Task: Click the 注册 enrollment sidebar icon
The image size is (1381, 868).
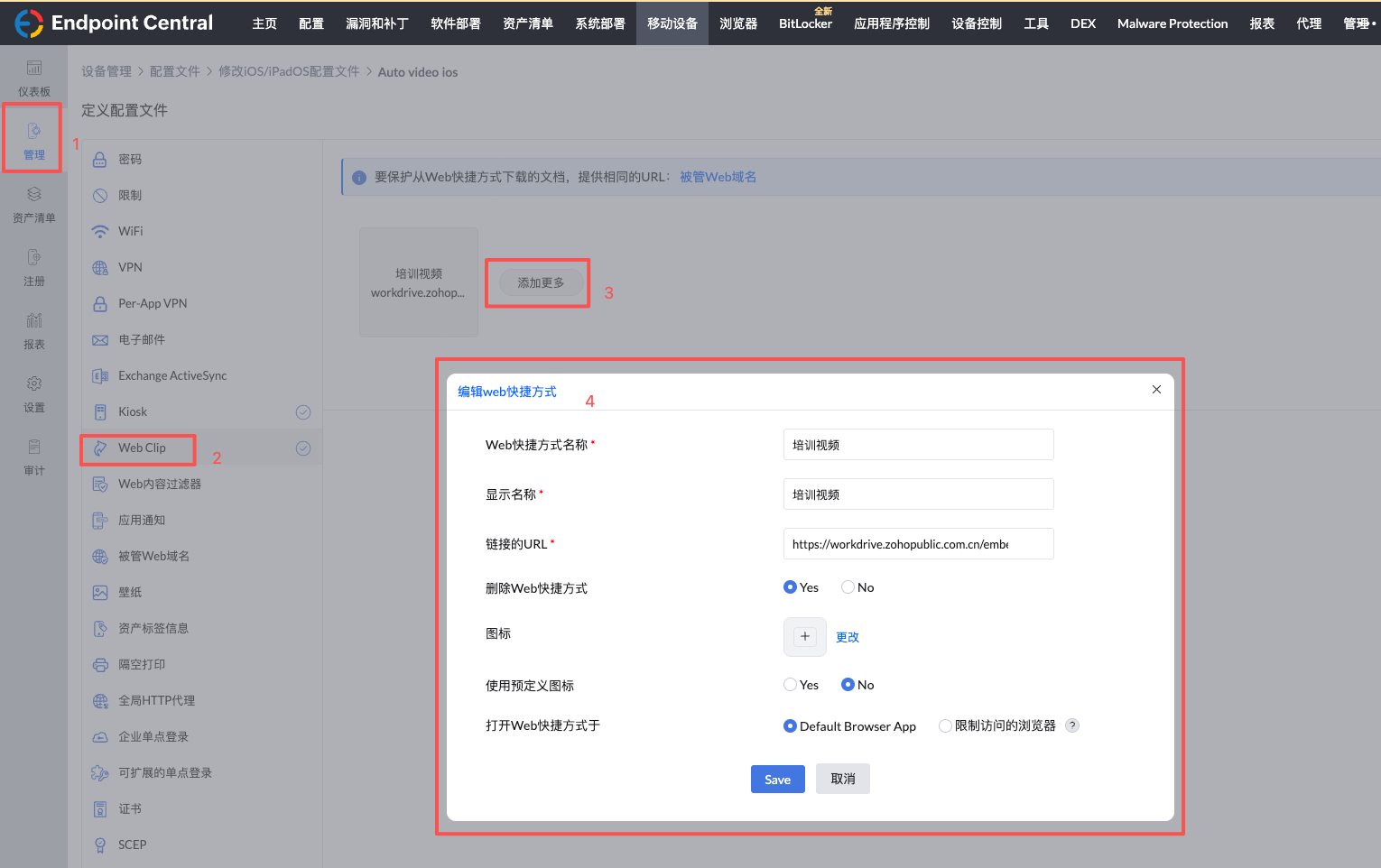Action: pos(34,258)
